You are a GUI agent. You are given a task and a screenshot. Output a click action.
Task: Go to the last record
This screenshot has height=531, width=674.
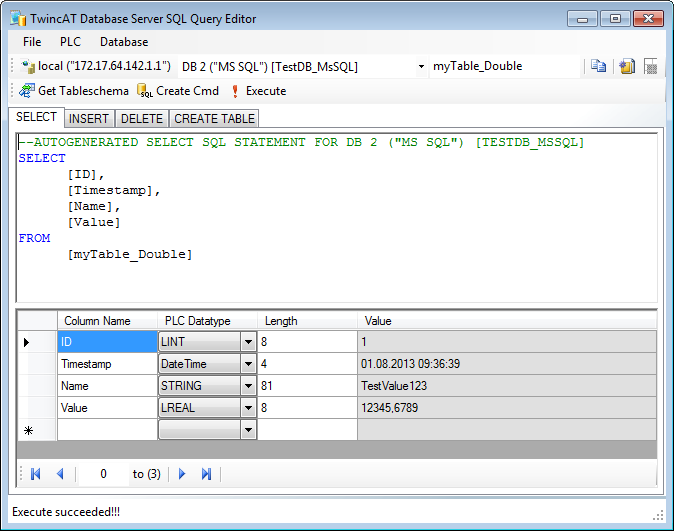tap(206, 474)
